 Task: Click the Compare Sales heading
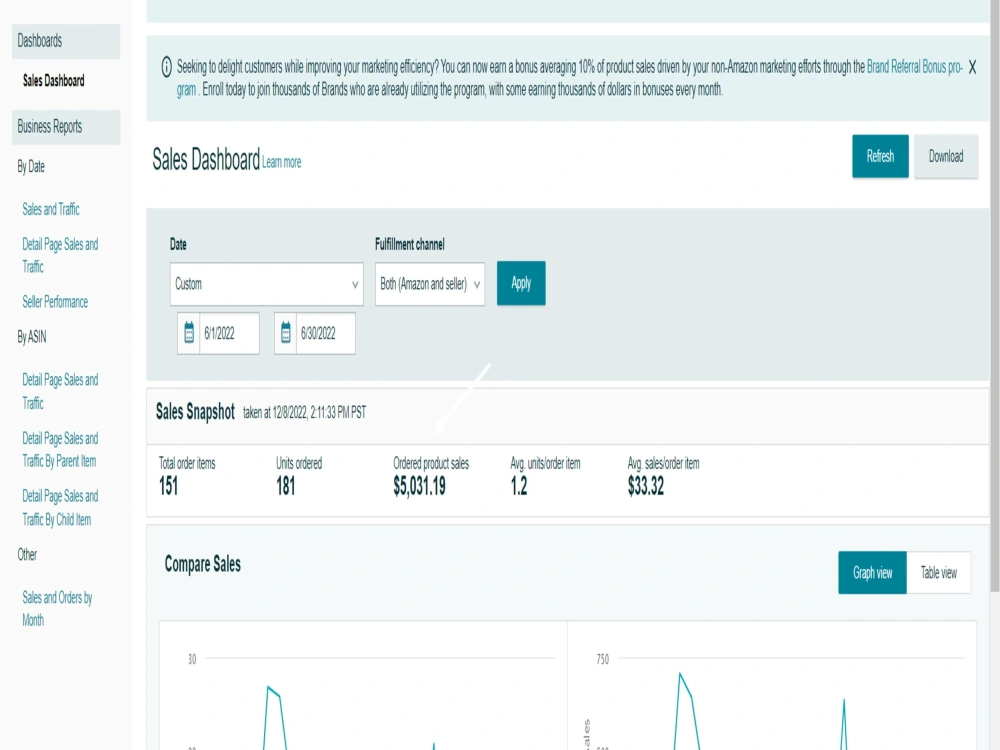pos(203,564)
